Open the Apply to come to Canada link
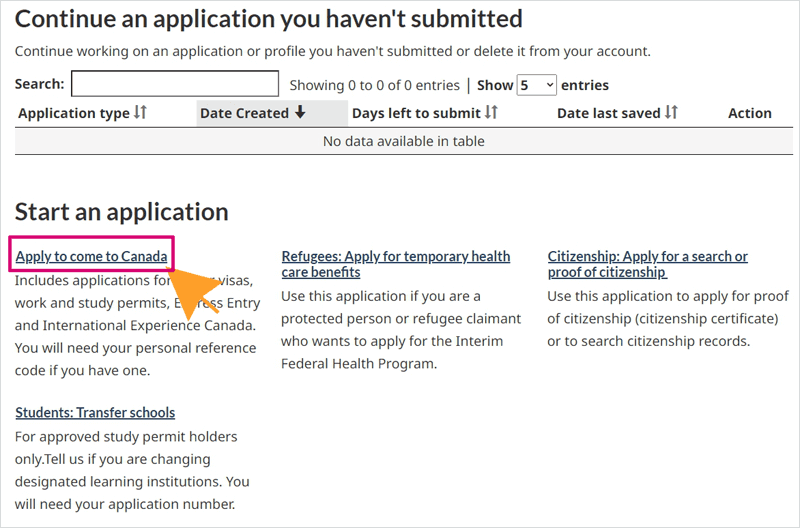The image size is (800, 528). 92,257
